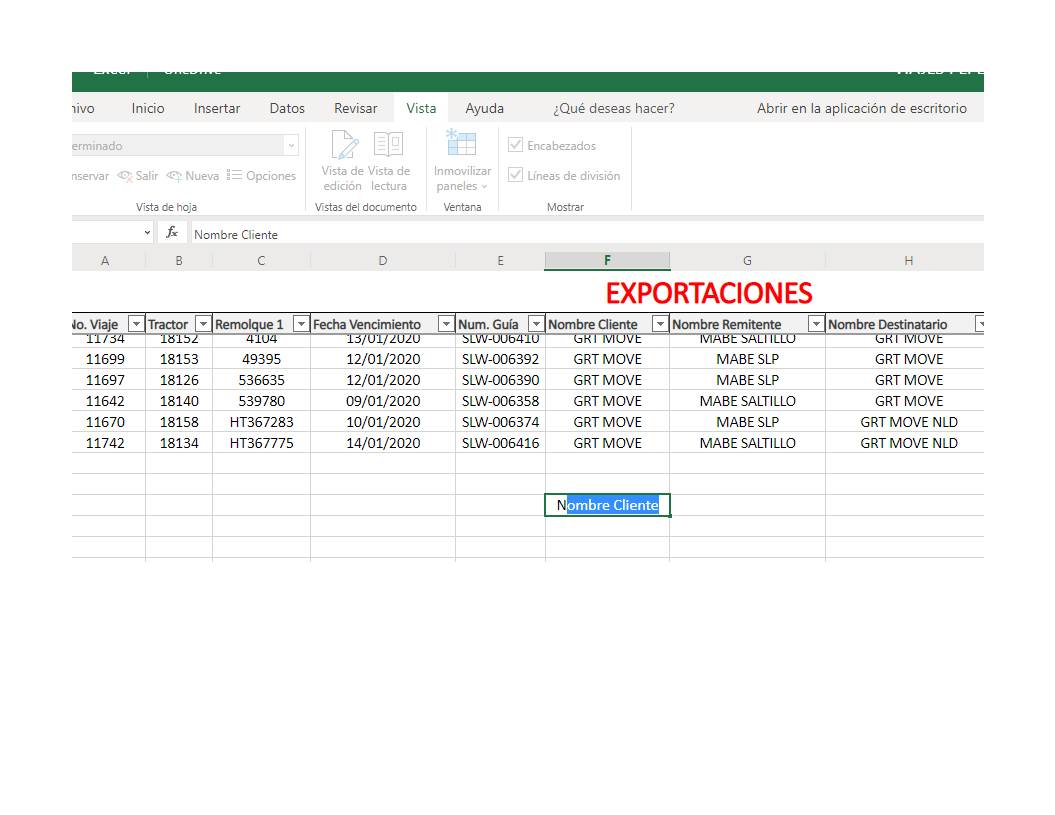Toggle the Líneas de división checkbox

pos(515,175)
